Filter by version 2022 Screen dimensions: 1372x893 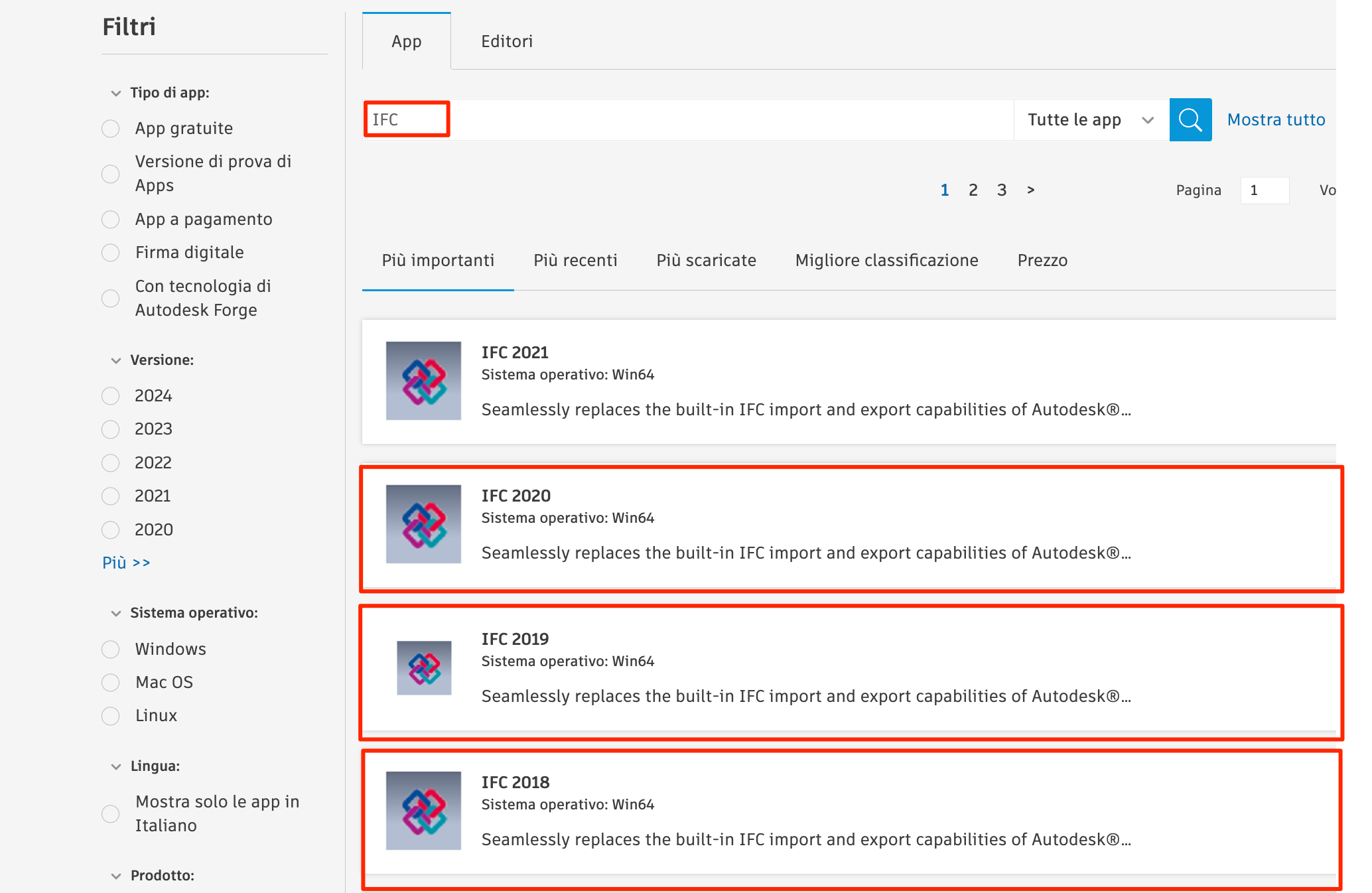(x=111, y=463)
